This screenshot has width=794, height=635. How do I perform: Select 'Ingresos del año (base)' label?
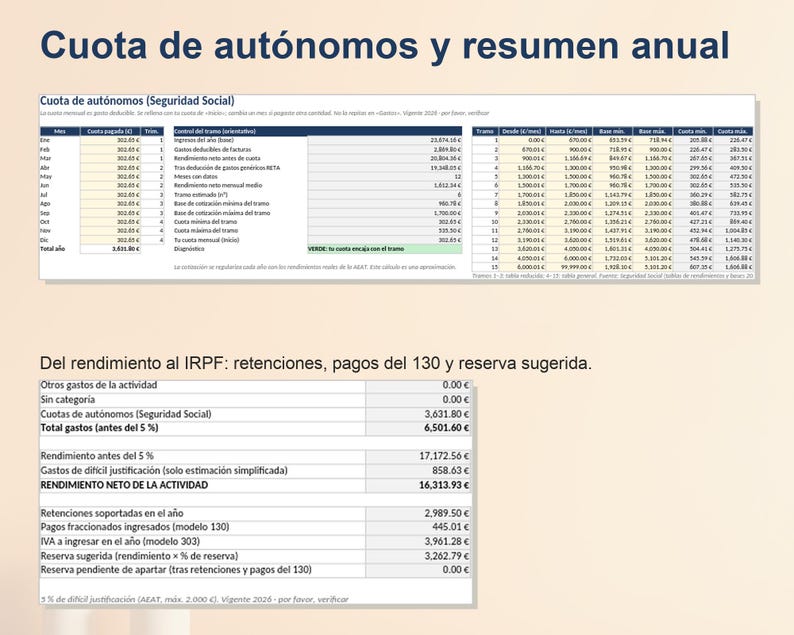204,140
